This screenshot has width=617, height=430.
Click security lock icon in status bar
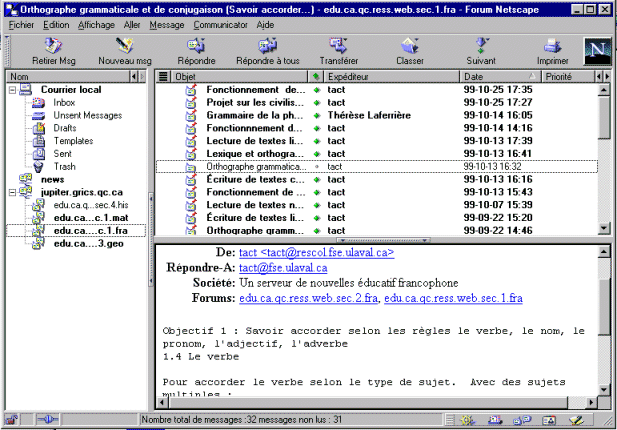pyautogui.click(x=11, y=420)
